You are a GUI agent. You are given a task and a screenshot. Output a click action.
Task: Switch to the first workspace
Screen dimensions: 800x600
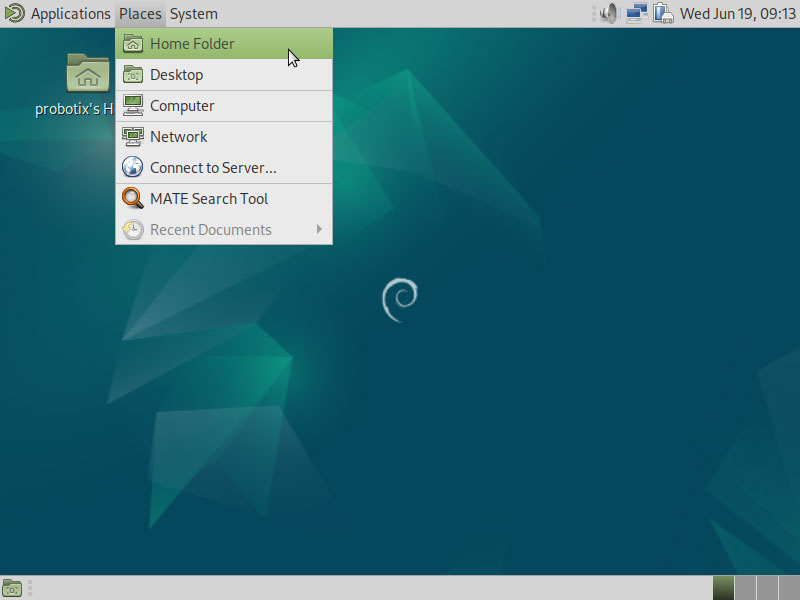point(723,588)
